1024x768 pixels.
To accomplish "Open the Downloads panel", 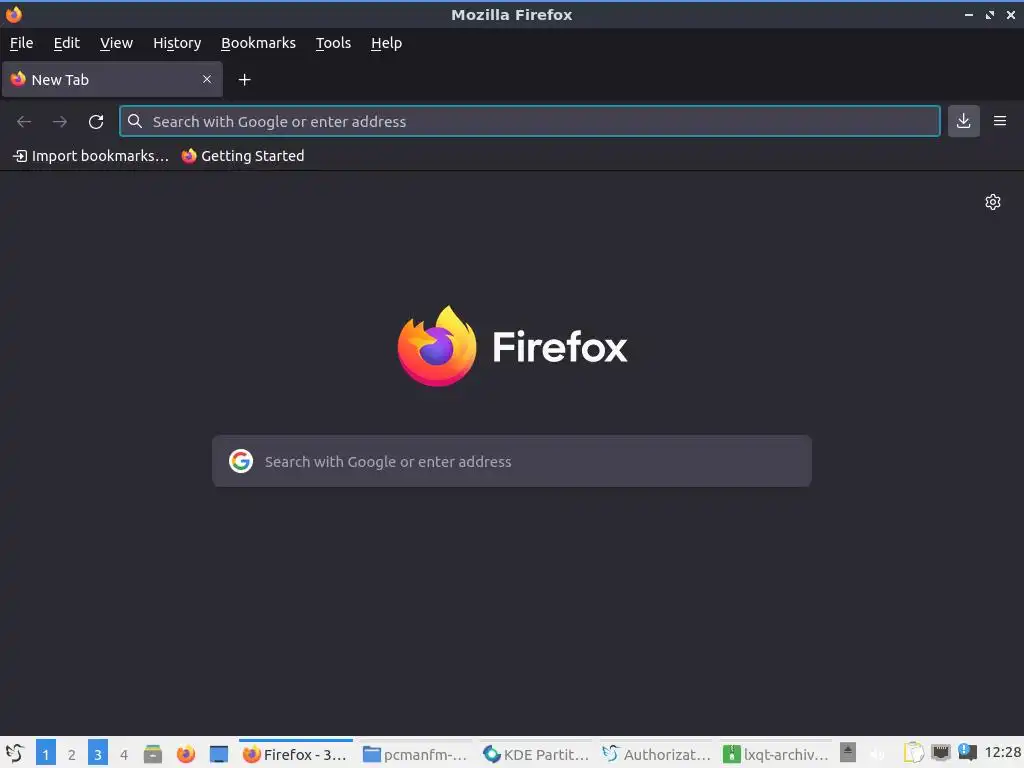I will click(x=963, y=121).
